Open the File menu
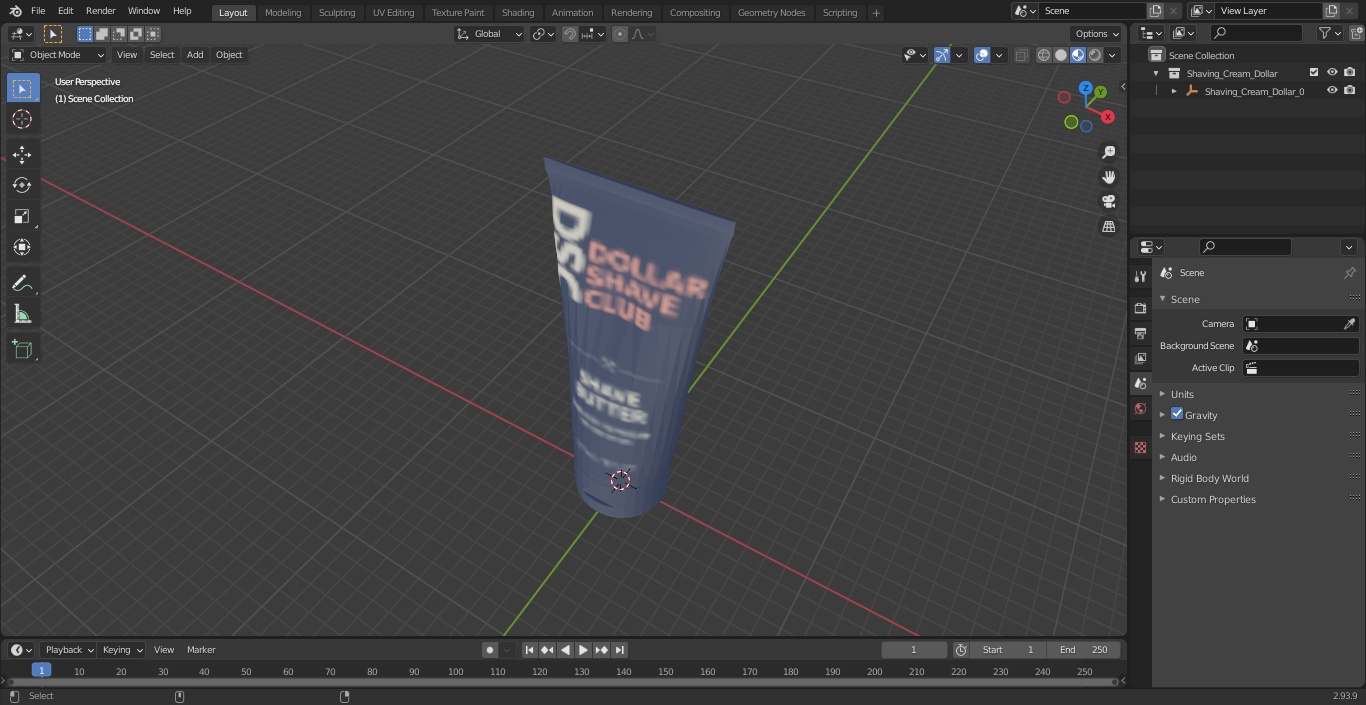Screen dimensions: 1366x705 (38, 11)
